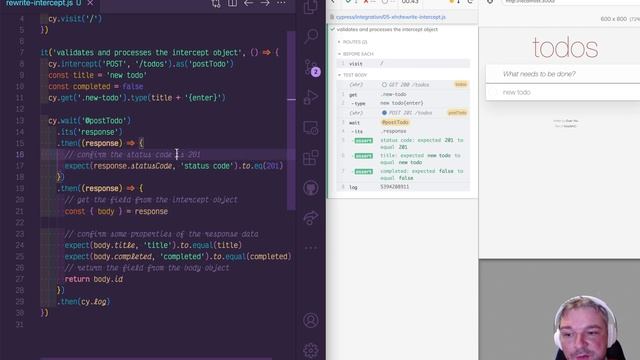This screenshot has height=360, width=640.
Task: Click the 'const { body } = response' line
Action: click(x=116, y=211)
